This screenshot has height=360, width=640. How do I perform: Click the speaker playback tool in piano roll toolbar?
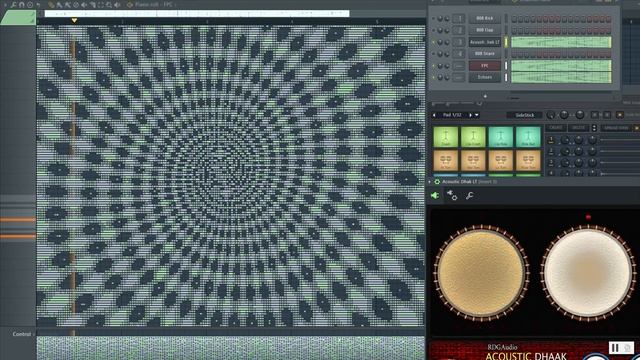click(x=117, y=5)
